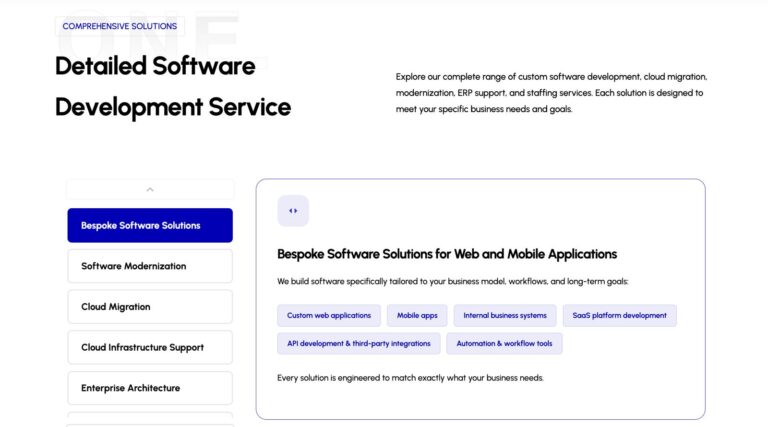Image resolution: width=768 pixels, height=427 pixels.
Task: Click API development & third-party integrations tag
Action: 359,343
